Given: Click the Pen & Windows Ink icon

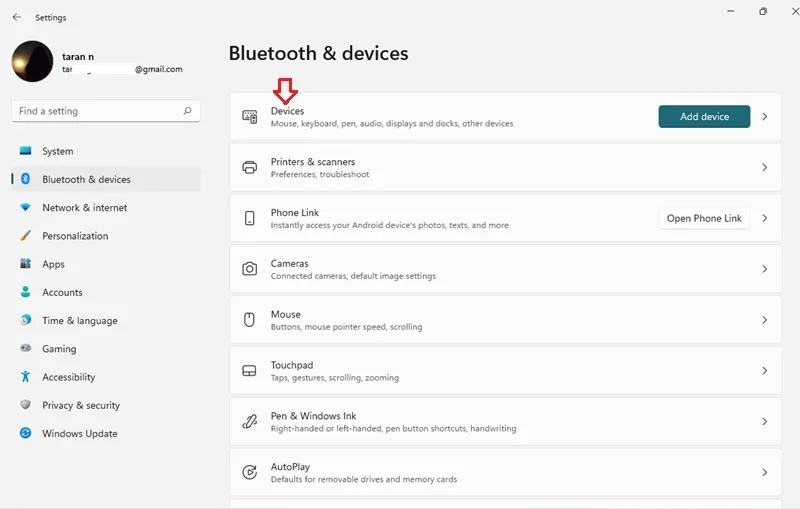Looking at the screenshot, I should [x=249, y=421].
